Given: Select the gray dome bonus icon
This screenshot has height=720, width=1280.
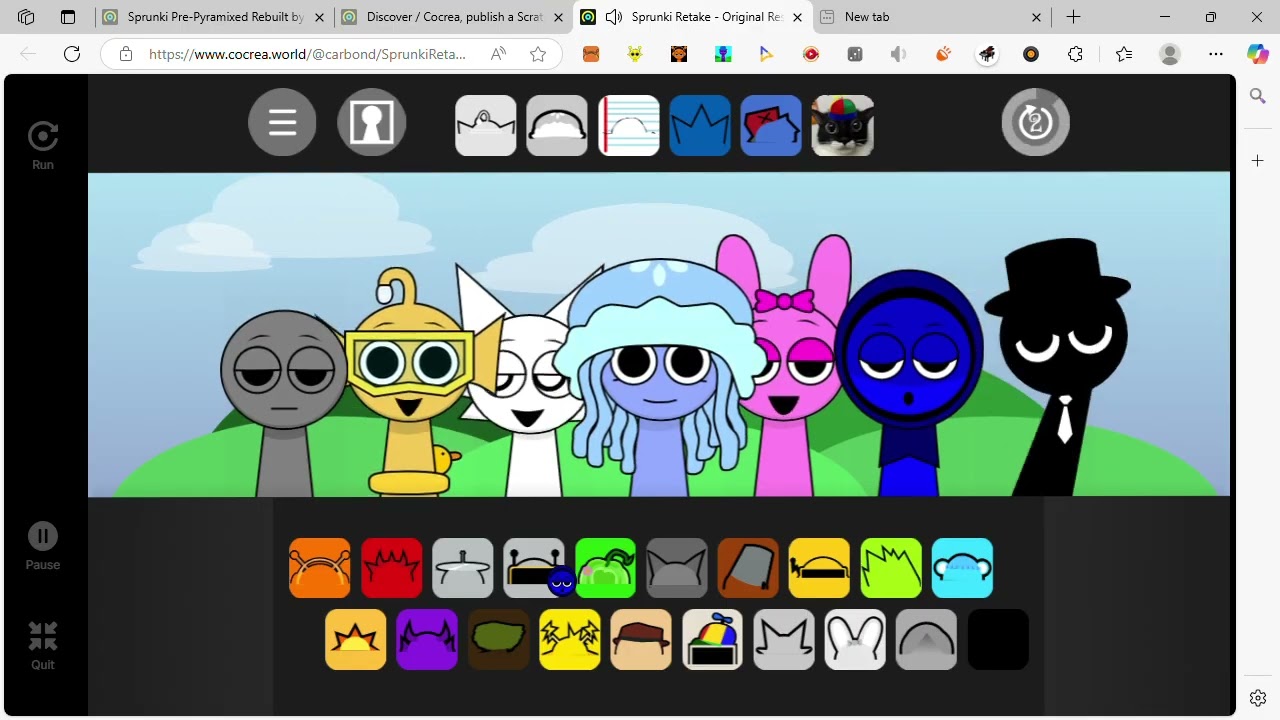Looking at the screenshot, I should click(x=557, y=126).
